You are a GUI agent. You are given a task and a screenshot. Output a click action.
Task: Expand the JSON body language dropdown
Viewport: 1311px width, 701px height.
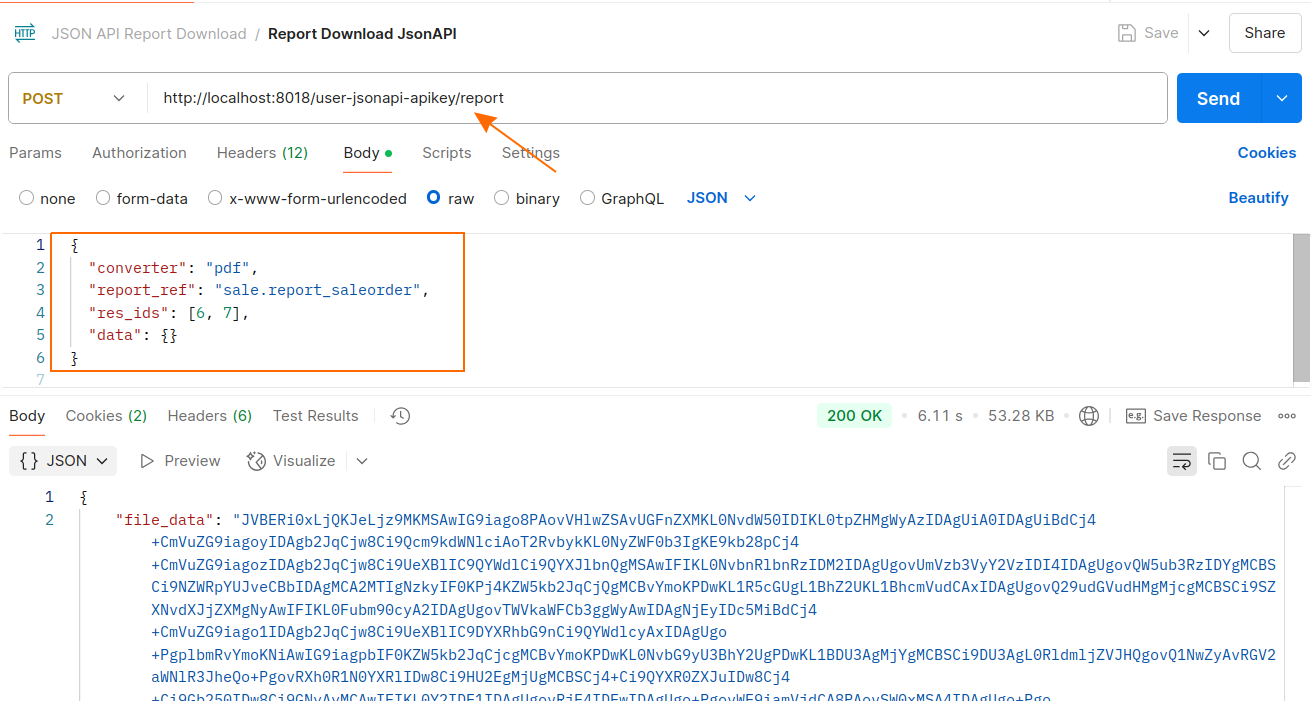tap(721, 198)
